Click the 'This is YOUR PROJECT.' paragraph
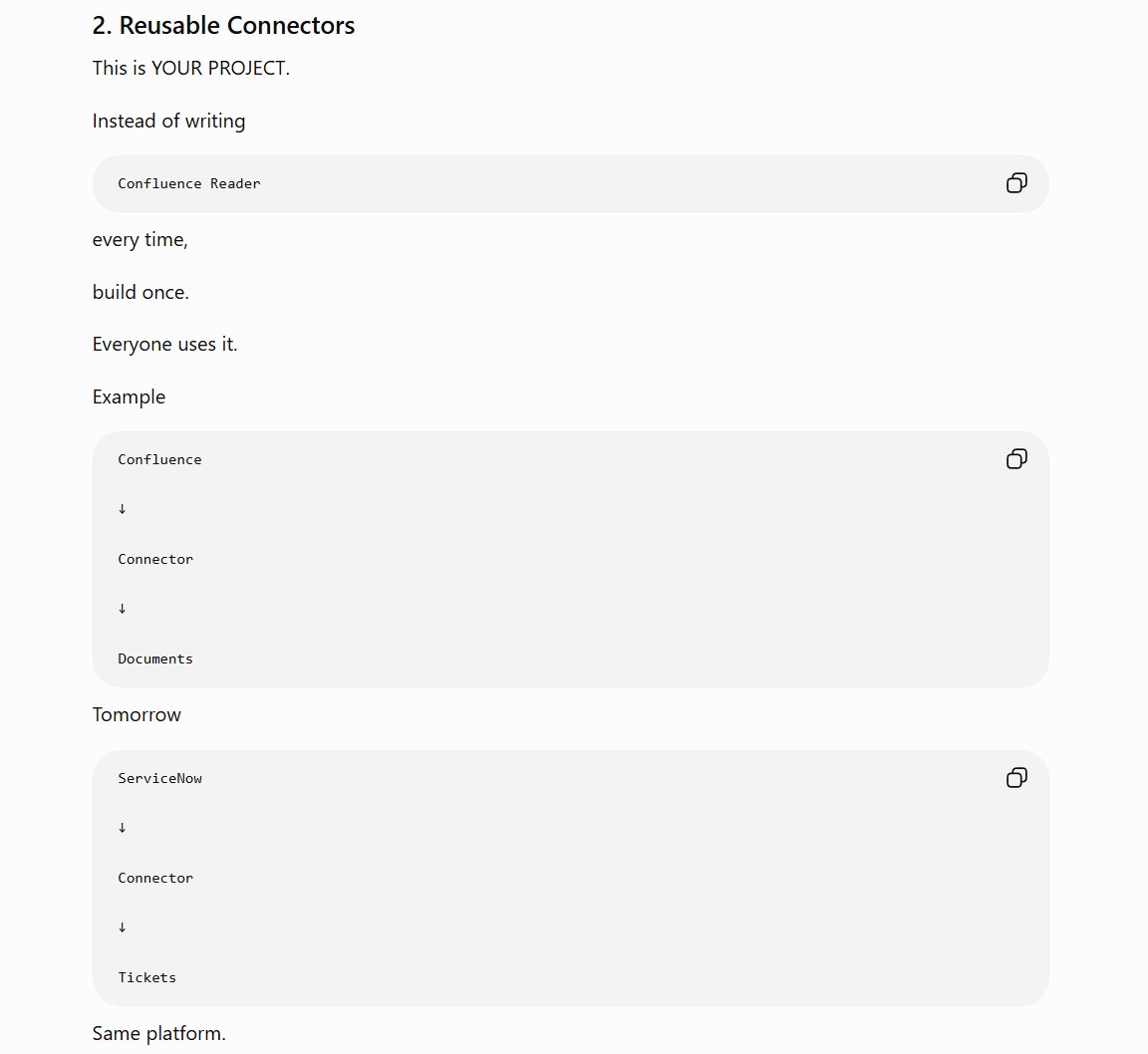Screen dimensions: 1148x1054 click(x=191, y=68)
